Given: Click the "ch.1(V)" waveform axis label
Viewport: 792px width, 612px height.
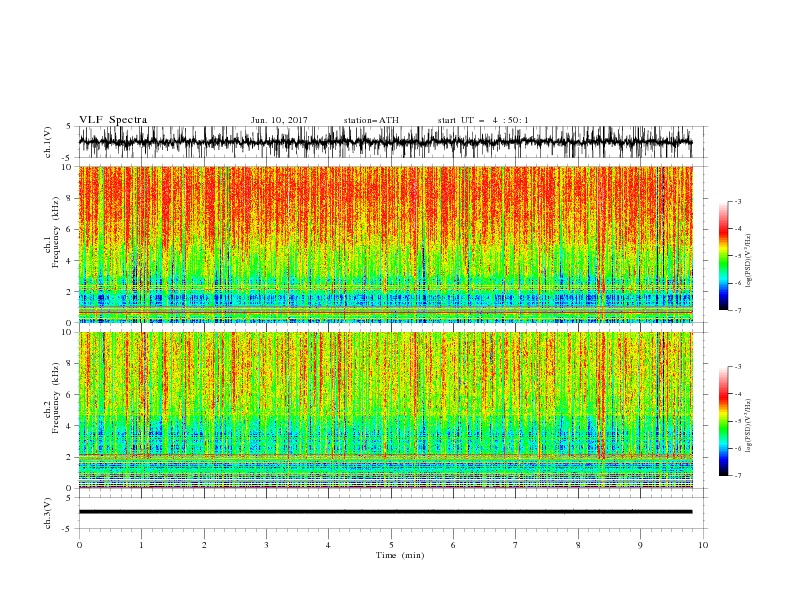Looking at the screenshot, I should point(48,142).
